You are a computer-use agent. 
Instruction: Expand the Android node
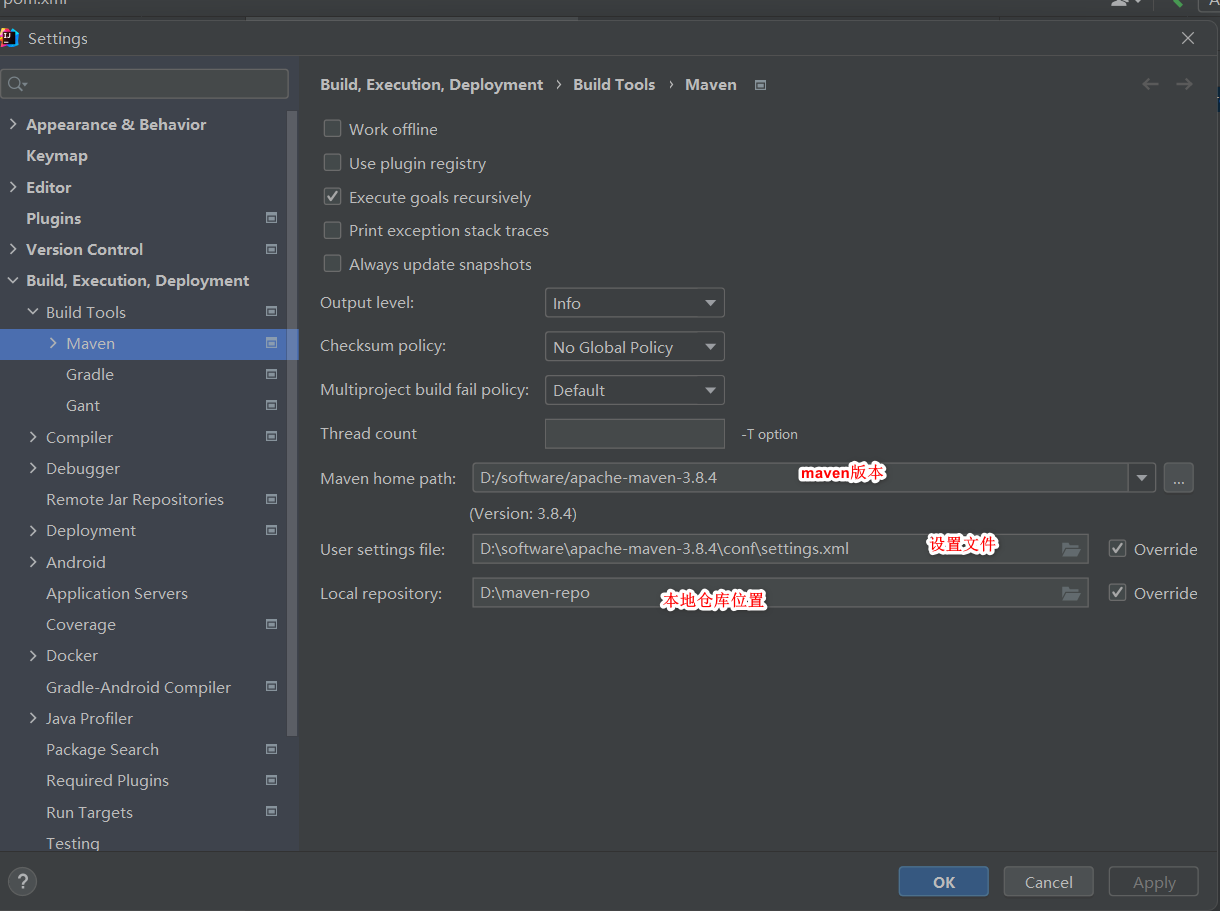33,562
